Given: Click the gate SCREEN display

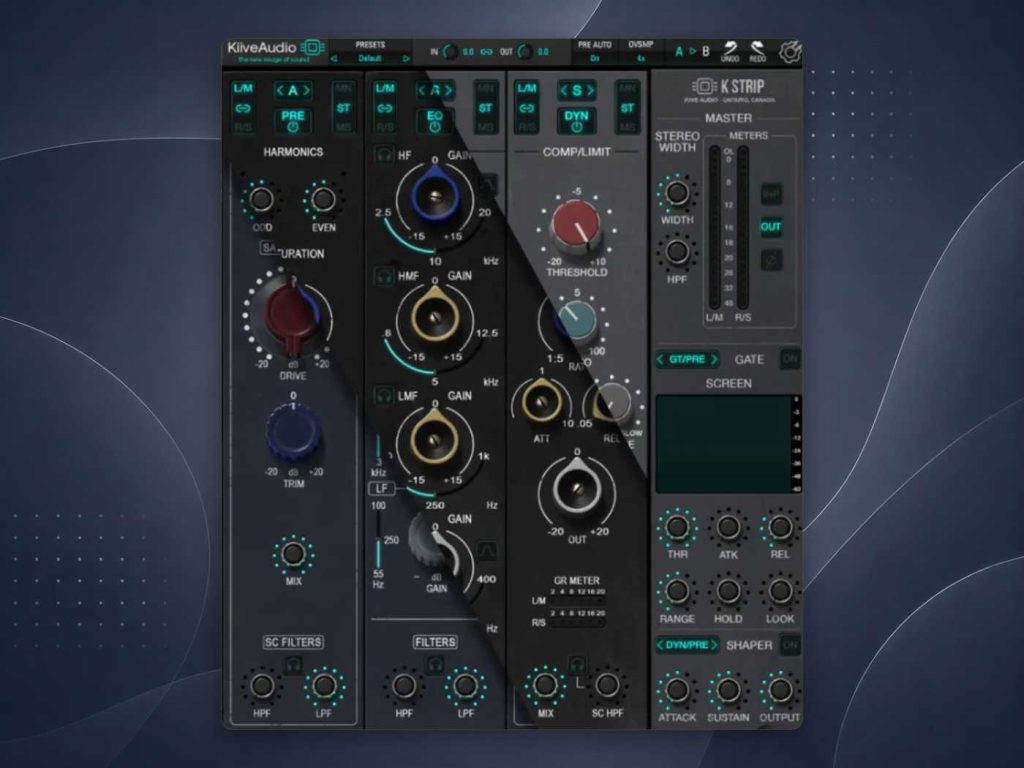Looking at the screenshot, I should coord(726,444).
